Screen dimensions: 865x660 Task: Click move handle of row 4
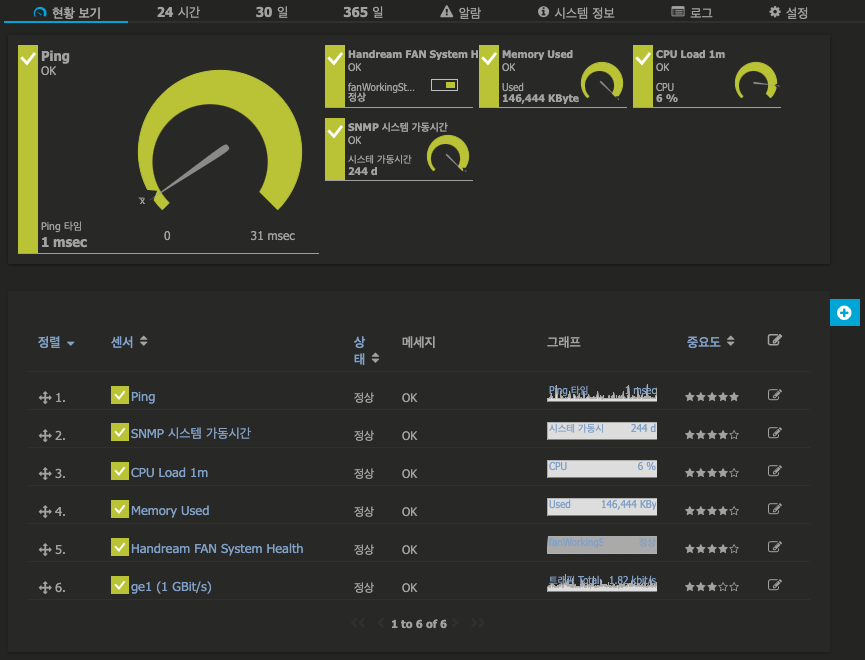pos(45,512)
